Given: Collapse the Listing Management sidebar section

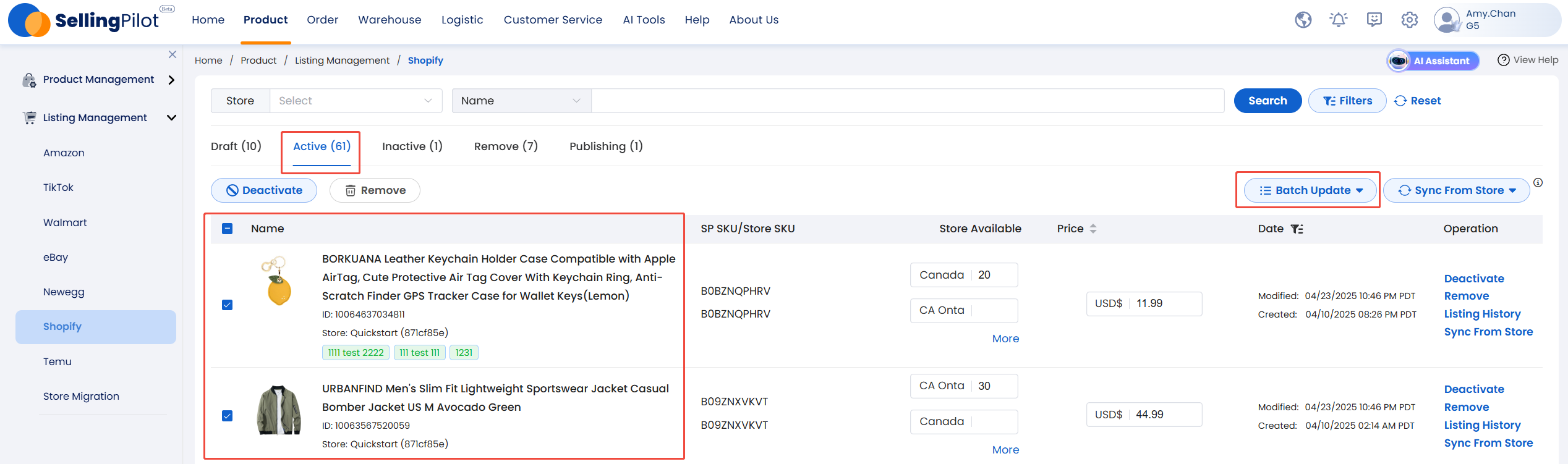Looking at the screenshot, I should [x=171, y=117].
